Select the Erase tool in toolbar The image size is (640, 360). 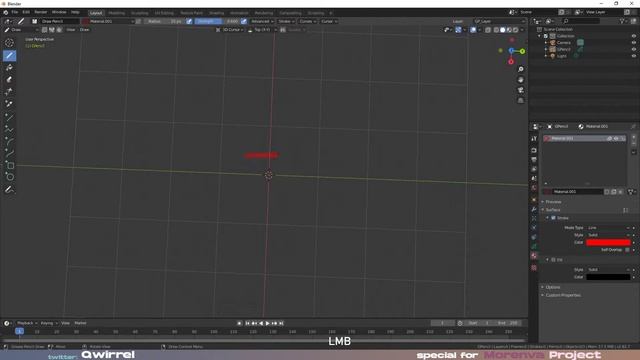tap(9, 80)
